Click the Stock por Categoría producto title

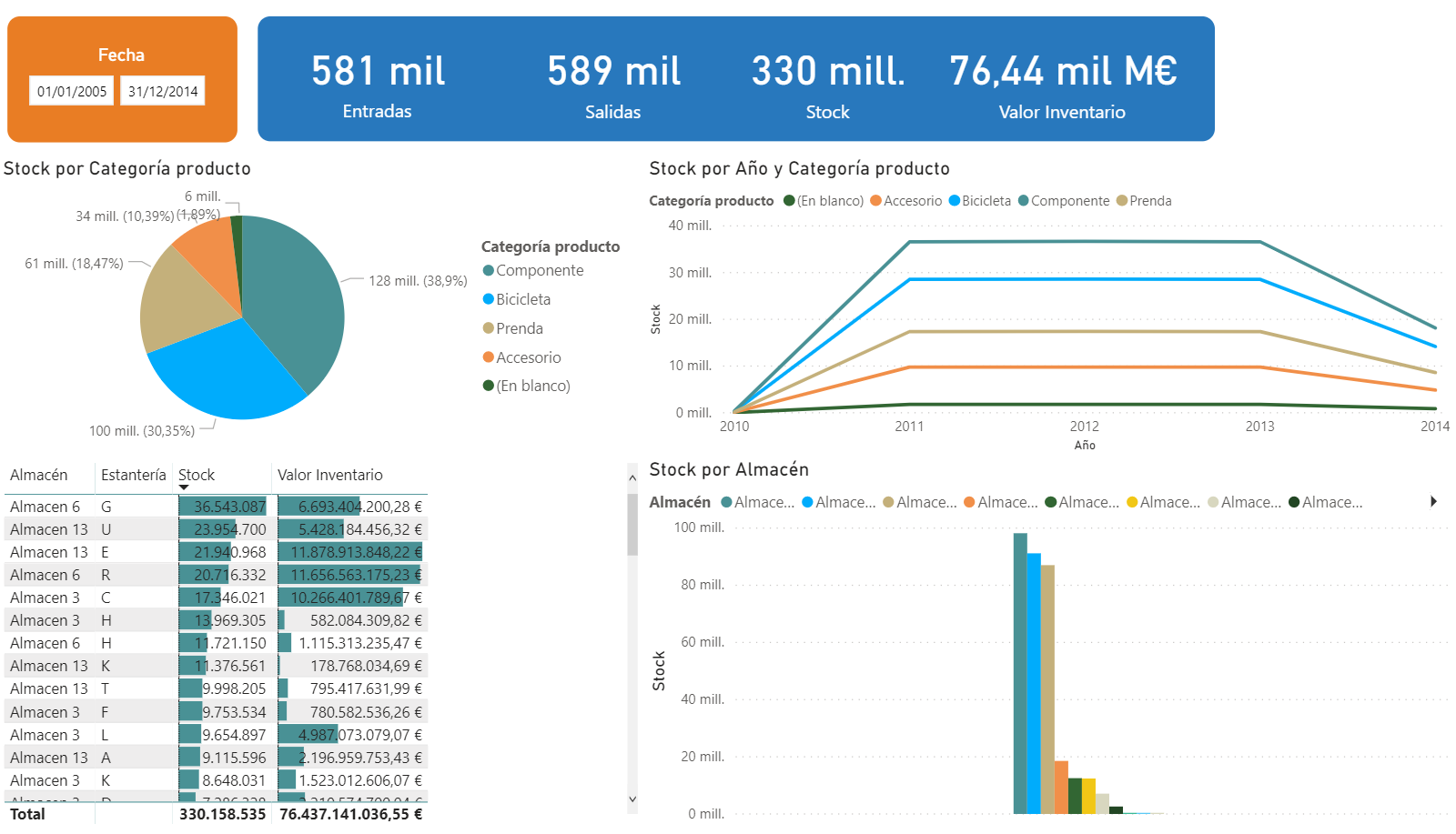[127, 168]
